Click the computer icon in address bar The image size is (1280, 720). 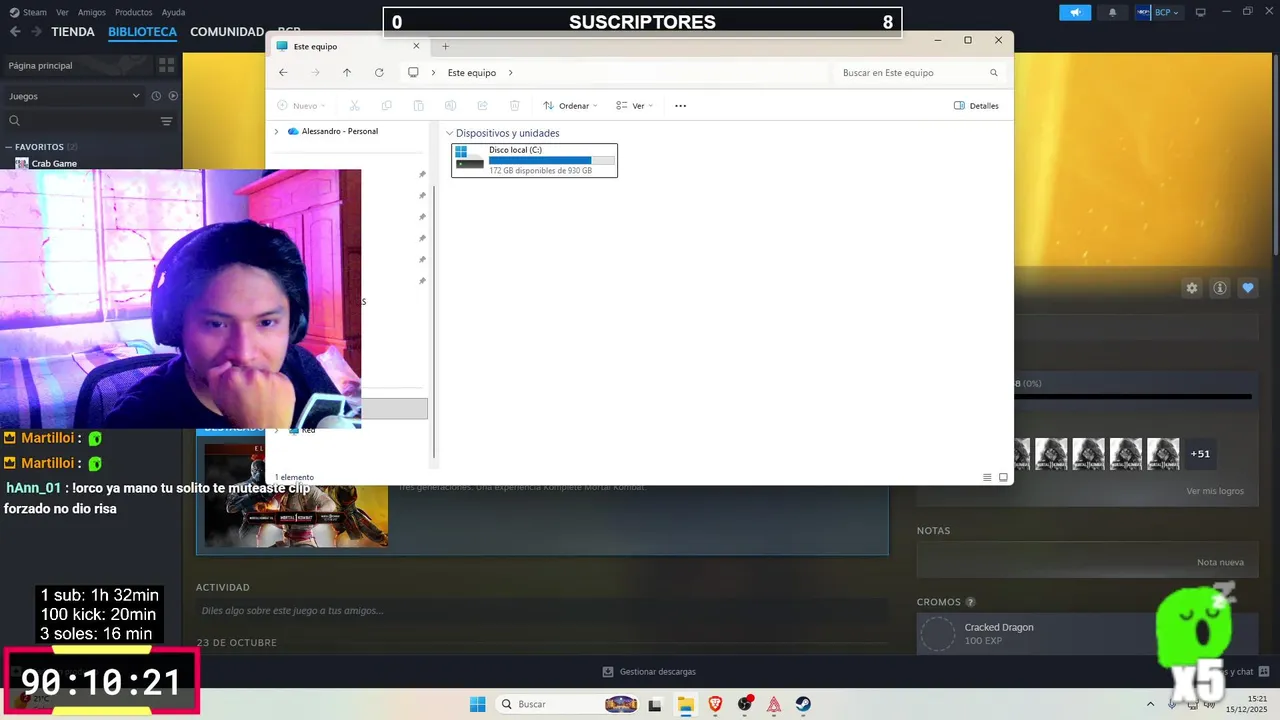[413, 73]
